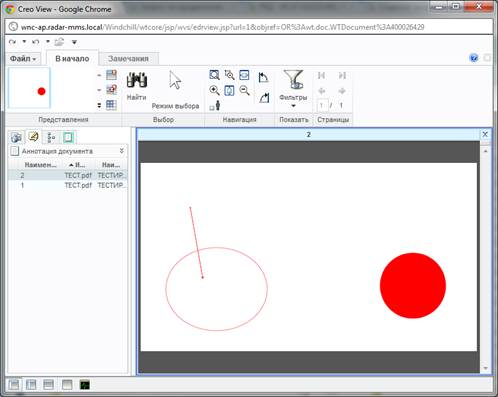Click the first layout icon in bottom bar
Screen dimensions: 498x397
coord(14,385)
